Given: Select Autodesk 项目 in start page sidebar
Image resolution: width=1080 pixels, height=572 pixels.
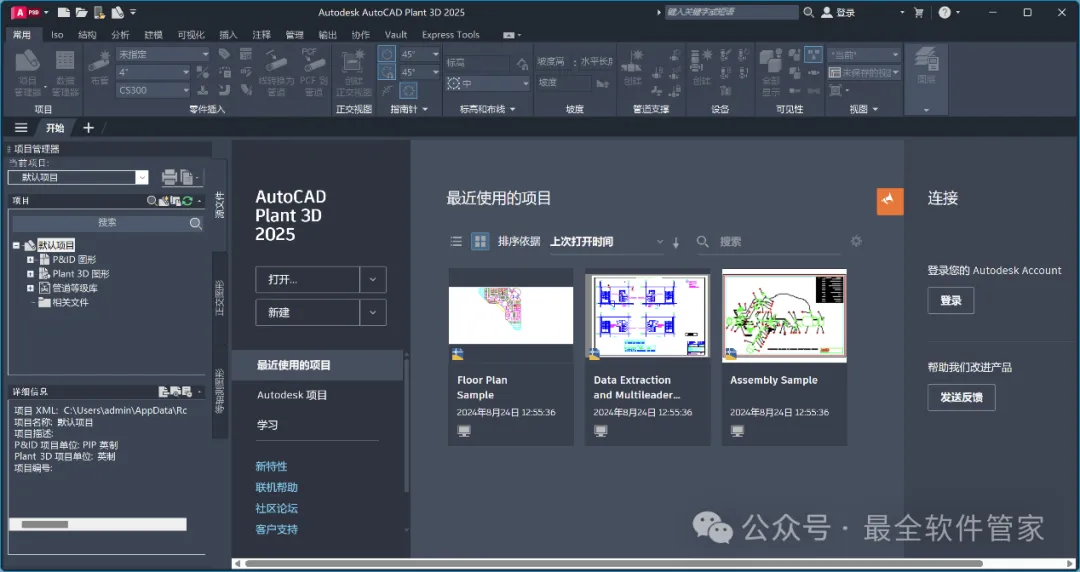Looking at the screenshot, I should click(292, 395).
